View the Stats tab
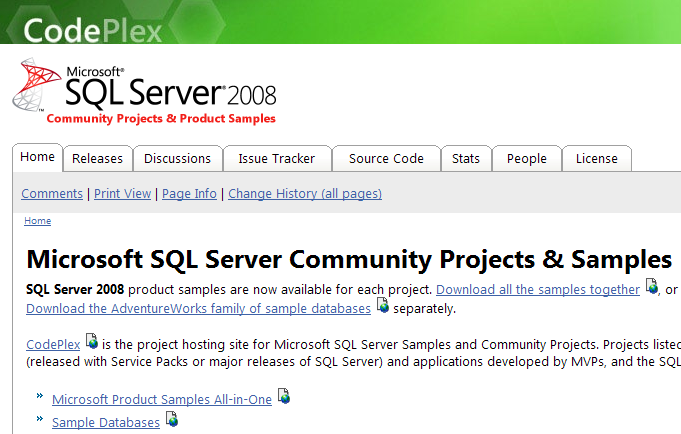 point(466,159)
